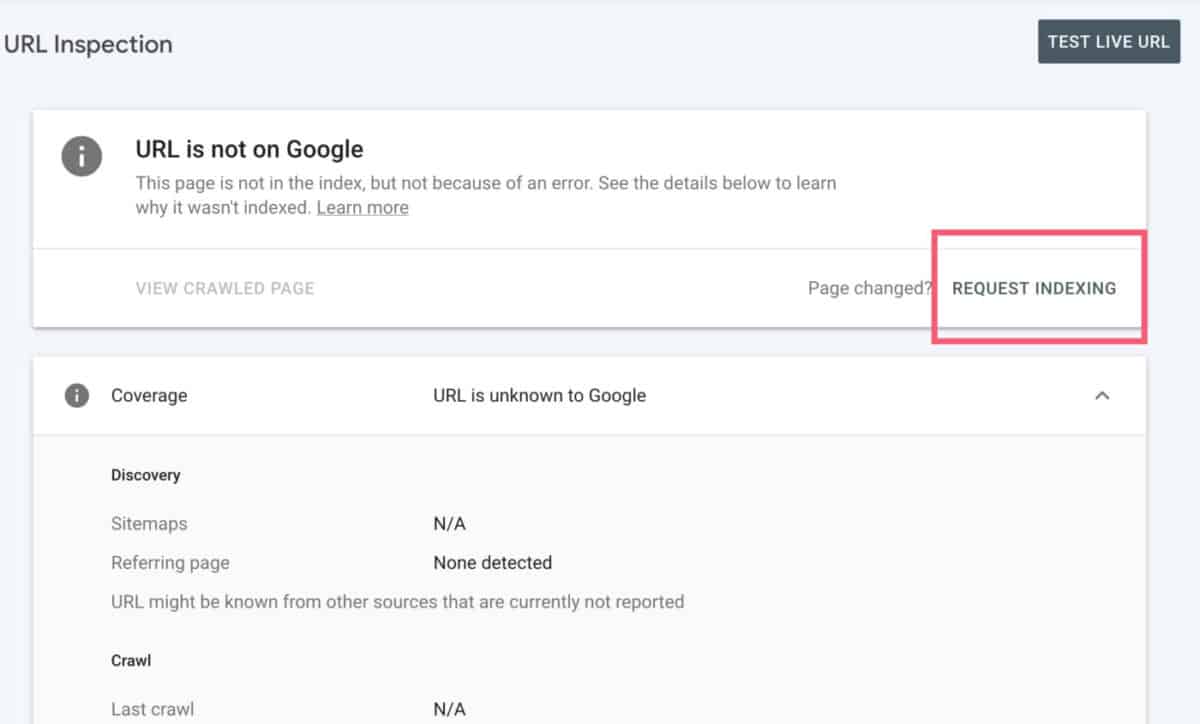
Task: Click the TEST LIVE URL button
Action: (1108, 42)
